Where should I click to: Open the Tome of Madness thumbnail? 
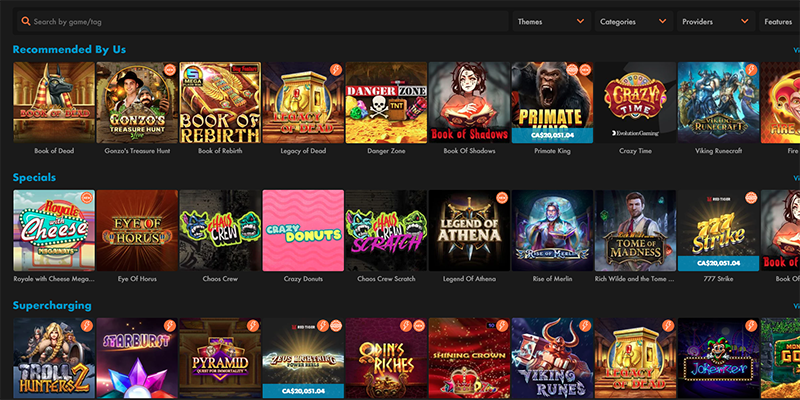coord(635,231)
